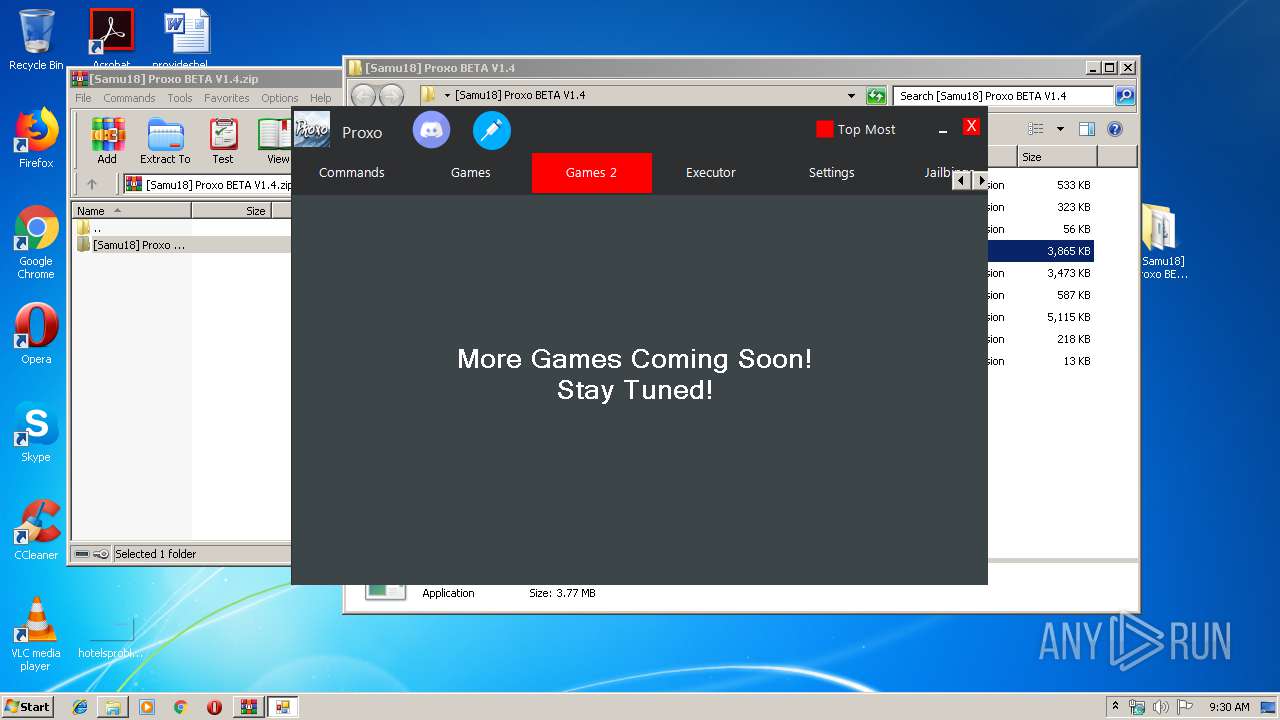This screenshot has width=1280, height=720.
Task: Open the Firefox desktop shortcut
Action: point(36,138)
